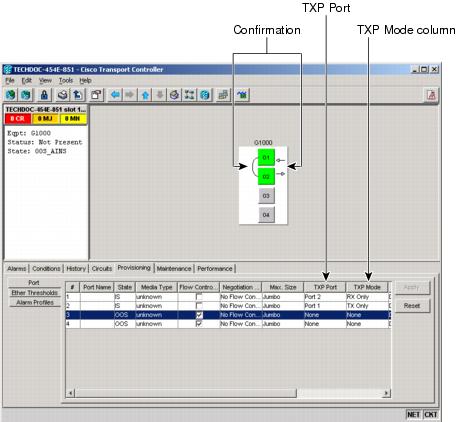The height and width of the screenshot is (422, 456).
Task: Open TXP Port cell showing Port 2
Action: click(325, 297)
